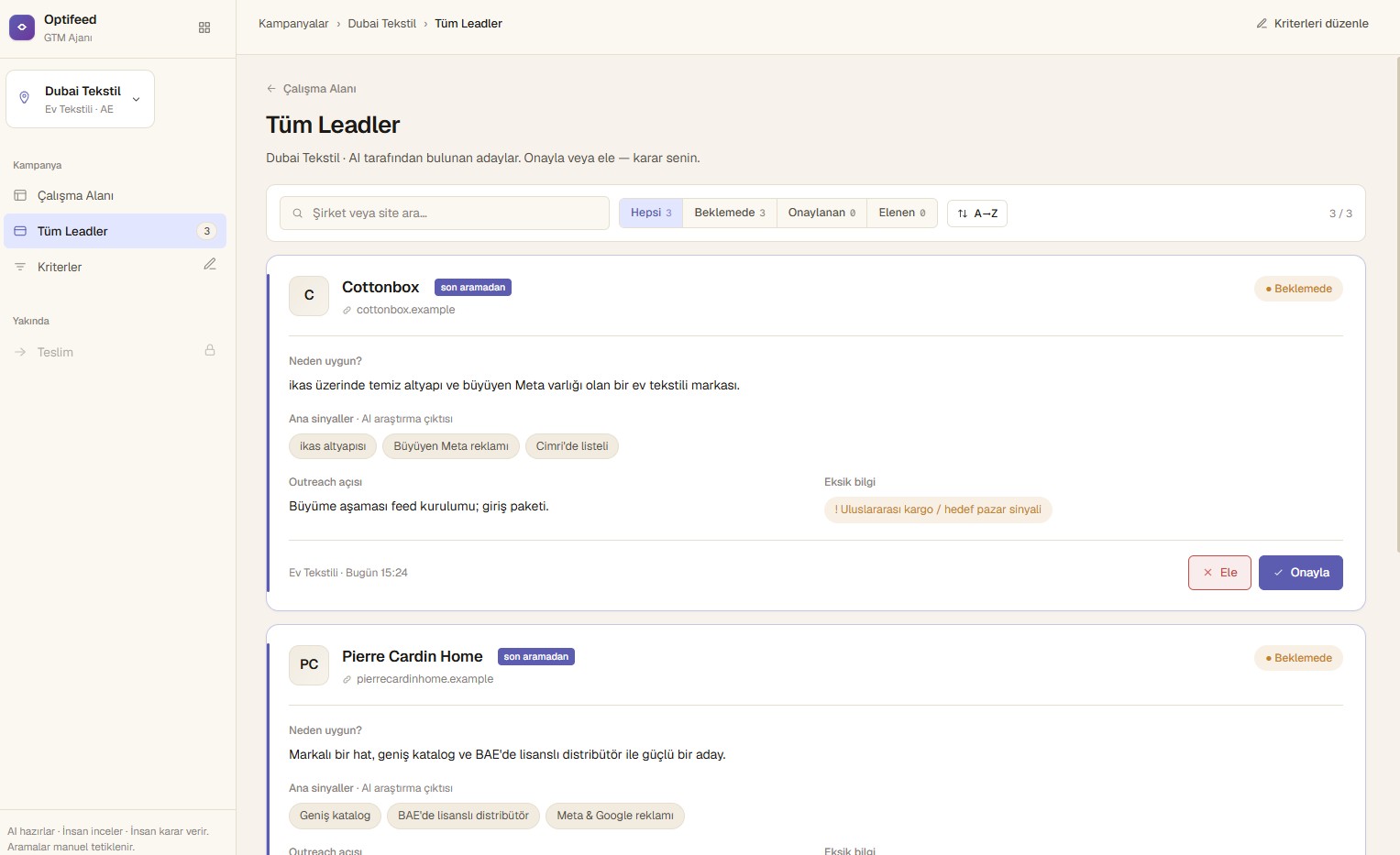Image resolution: width=1400 pixels, height=855 pixels.
Task: Click the Tüm Leadler breadcrumb text
Action: (x=469, y=24)
